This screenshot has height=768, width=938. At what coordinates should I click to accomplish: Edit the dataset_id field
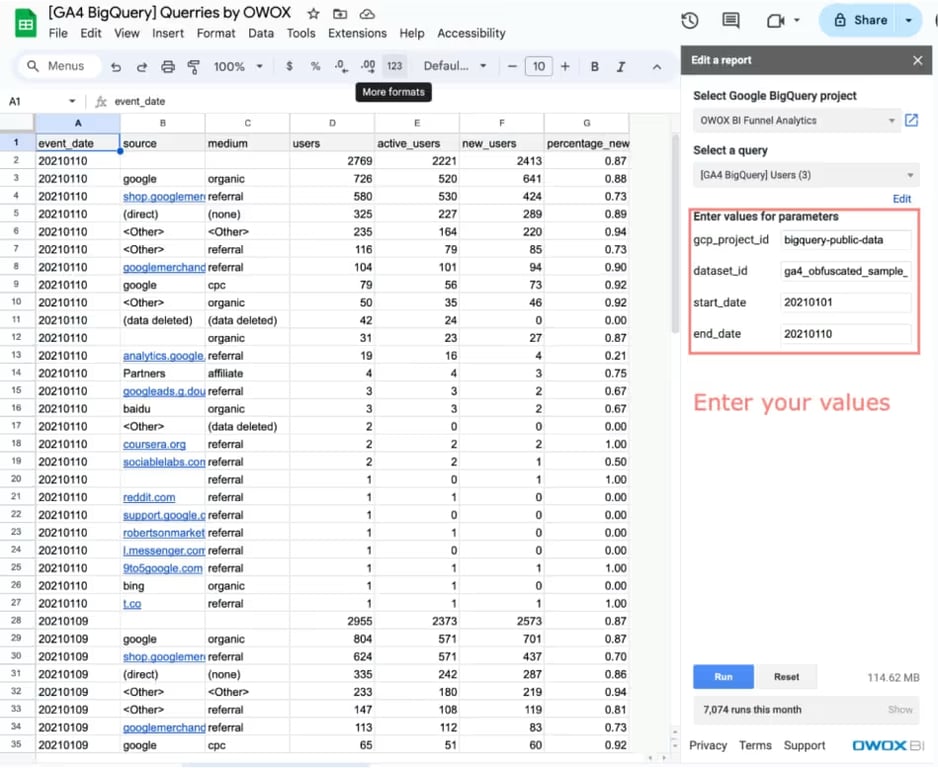point(846,271)
